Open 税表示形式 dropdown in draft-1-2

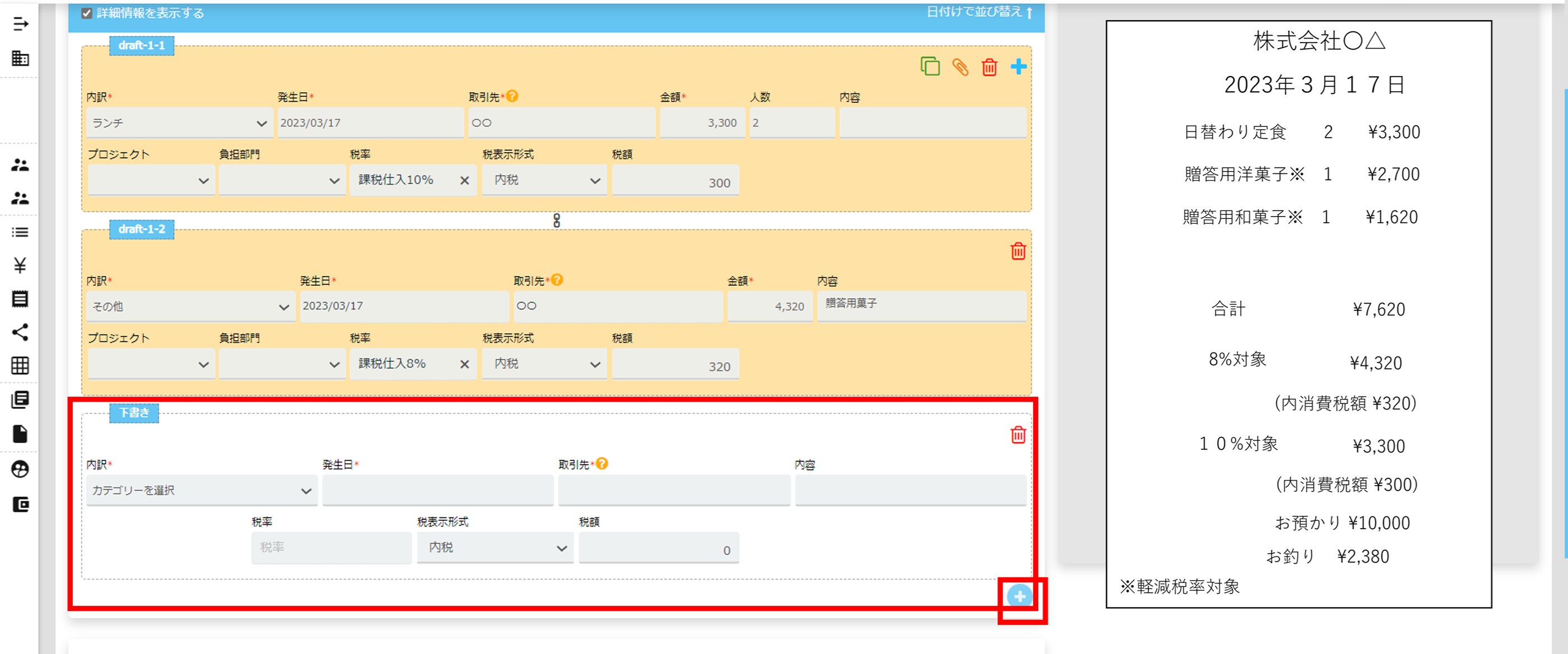point(544,364)
